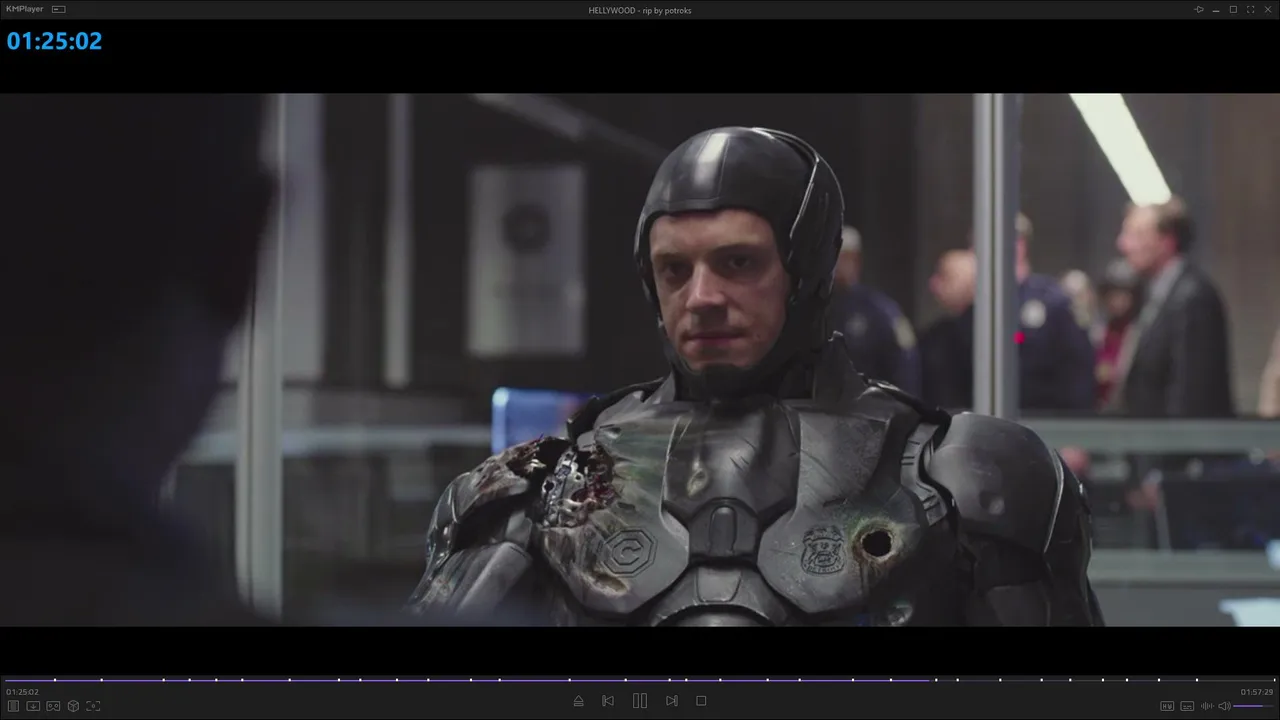
Task: Click the compact mode icon beside KMPlayer logo
Action: tap(59, 9)
